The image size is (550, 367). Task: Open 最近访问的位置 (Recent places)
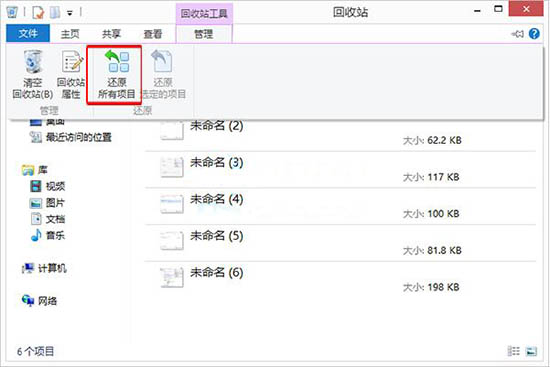click(71, 137)
